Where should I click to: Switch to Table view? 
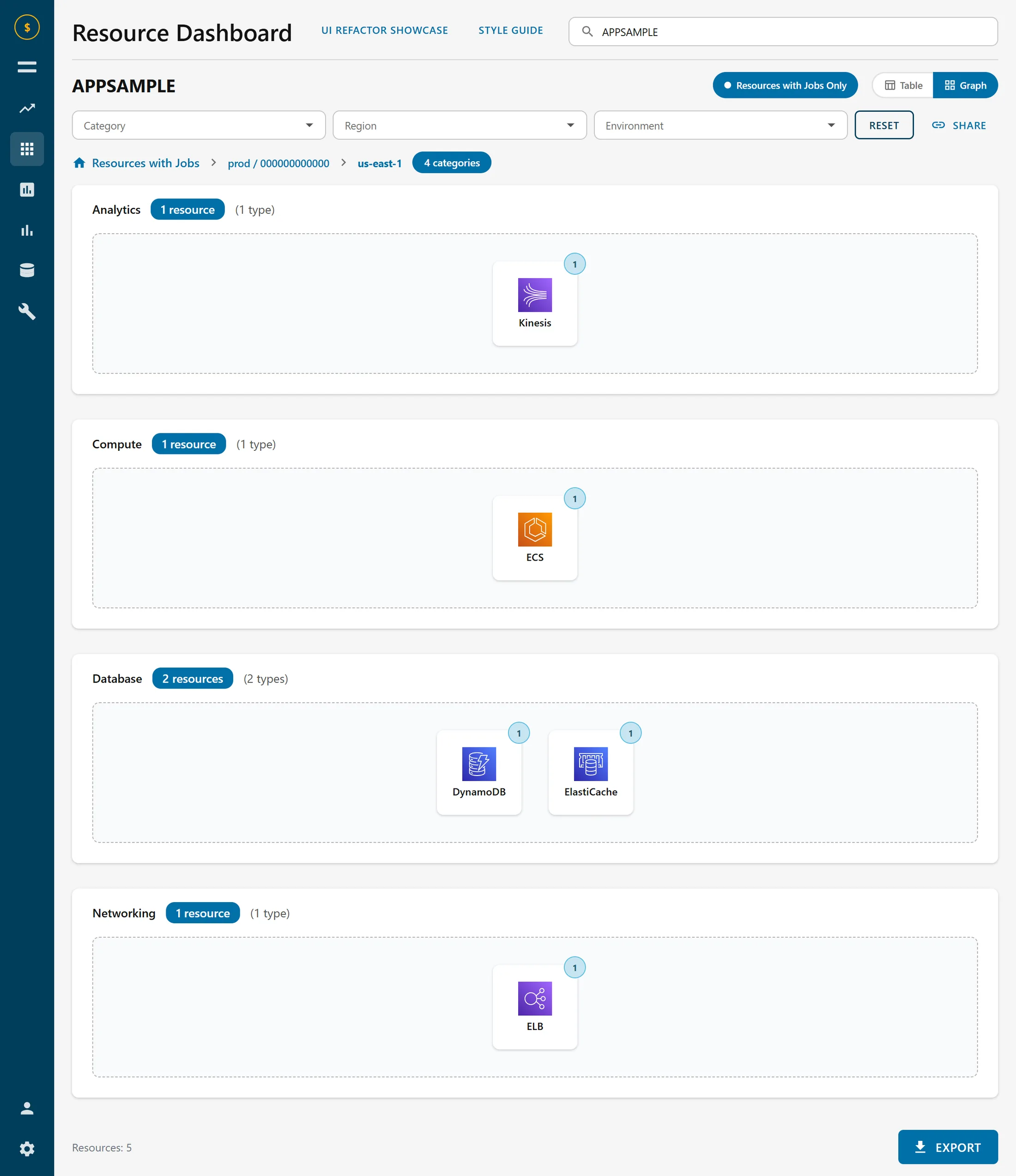(x=903, y=85)
